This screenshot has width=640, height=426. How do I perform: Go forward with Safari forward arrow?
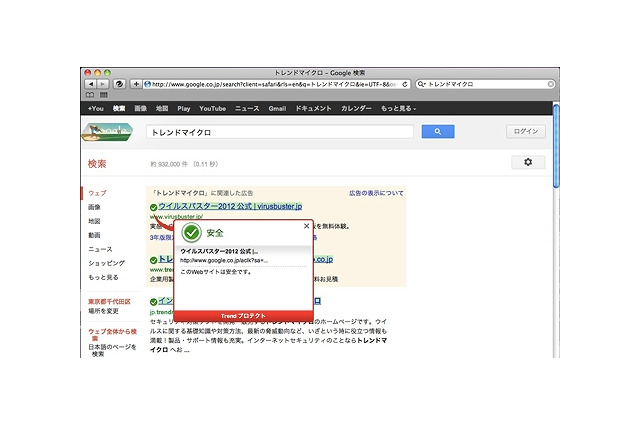(x=102, y=84)
